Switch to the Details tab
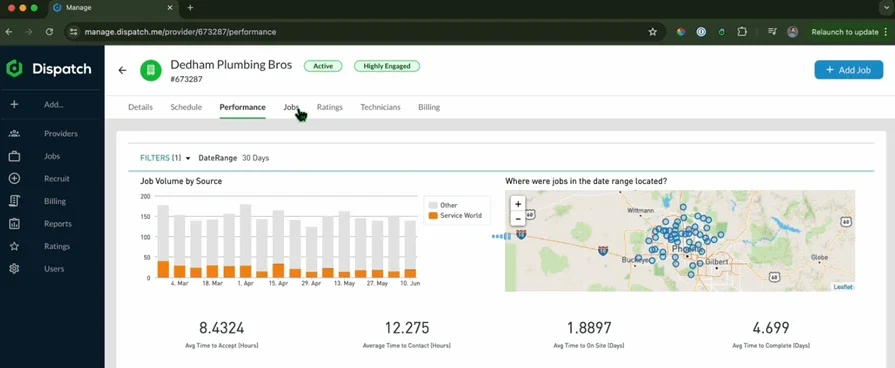The height and width of the screenshot is (368, 895). pos(140,107)
